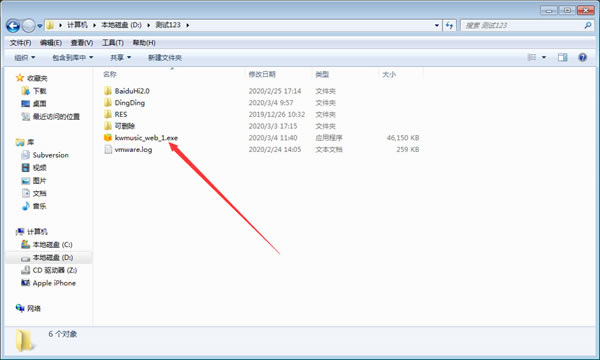600x360 pixels.
Task: Click the date 2020/2/25 17:14
Action: [275, 91]
